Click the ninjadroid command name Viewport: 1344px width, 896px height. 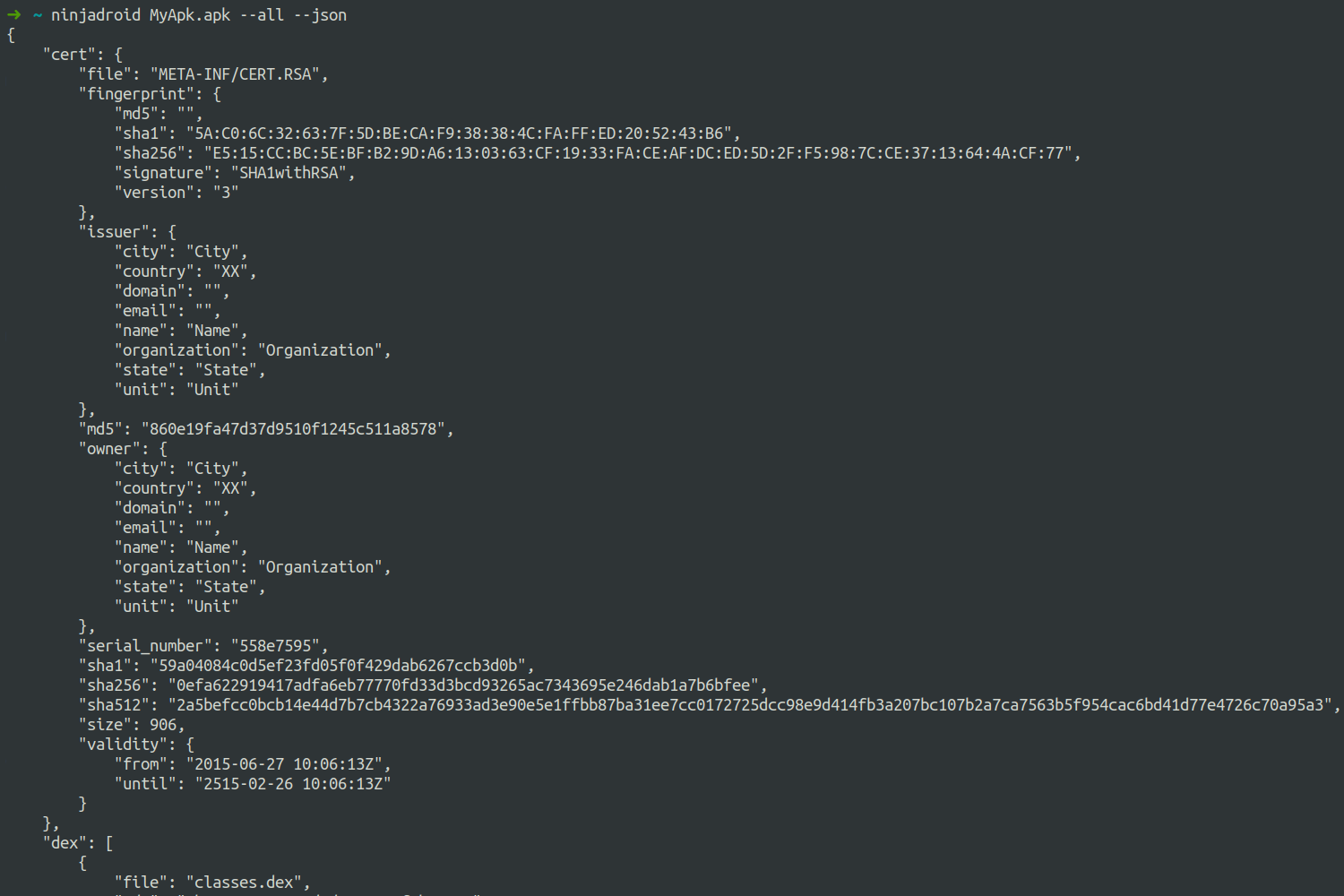pyautogui.click(x=96, y=15)
